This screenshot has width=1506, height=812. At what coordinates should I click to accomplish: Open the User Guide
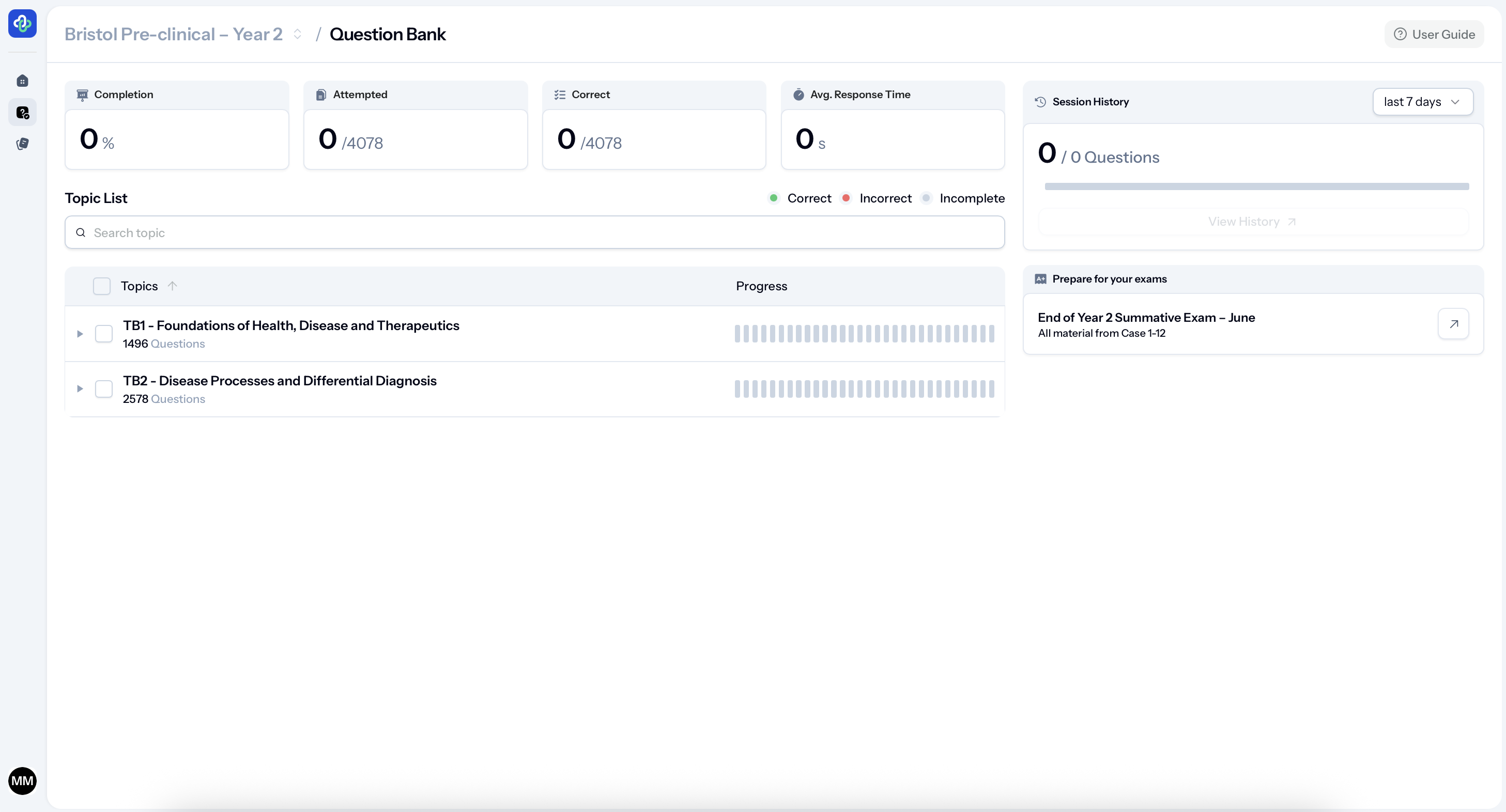tap(1434, 34)
